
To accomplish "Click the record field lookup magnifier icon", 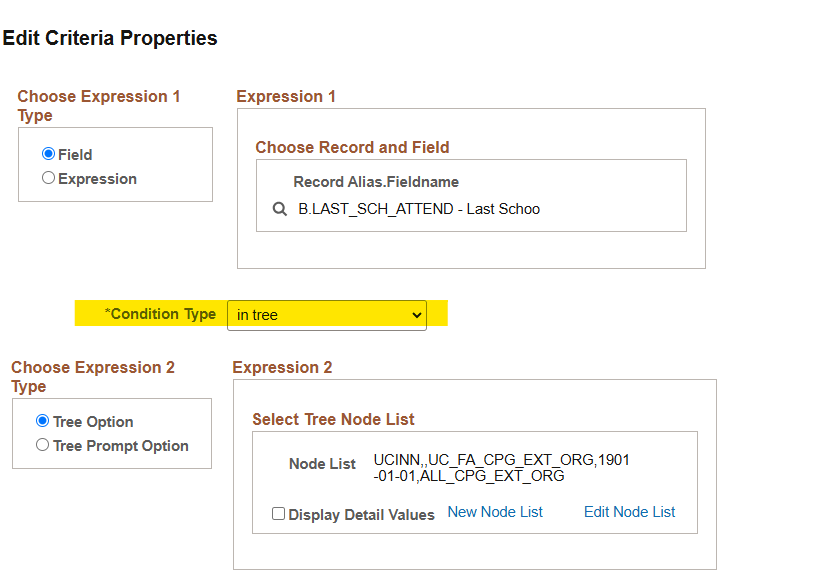I will pyautogui.click(x=280, y=210).
